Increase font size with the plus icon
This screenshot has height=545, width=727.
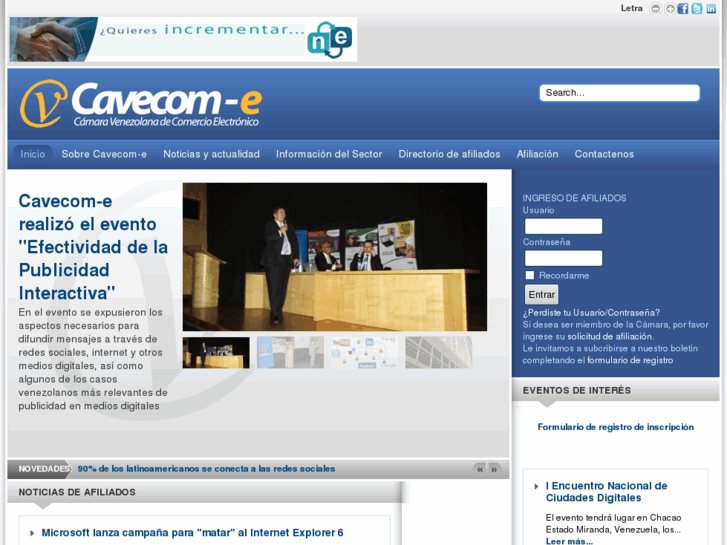pyautogui.click(x=670, y=9)
